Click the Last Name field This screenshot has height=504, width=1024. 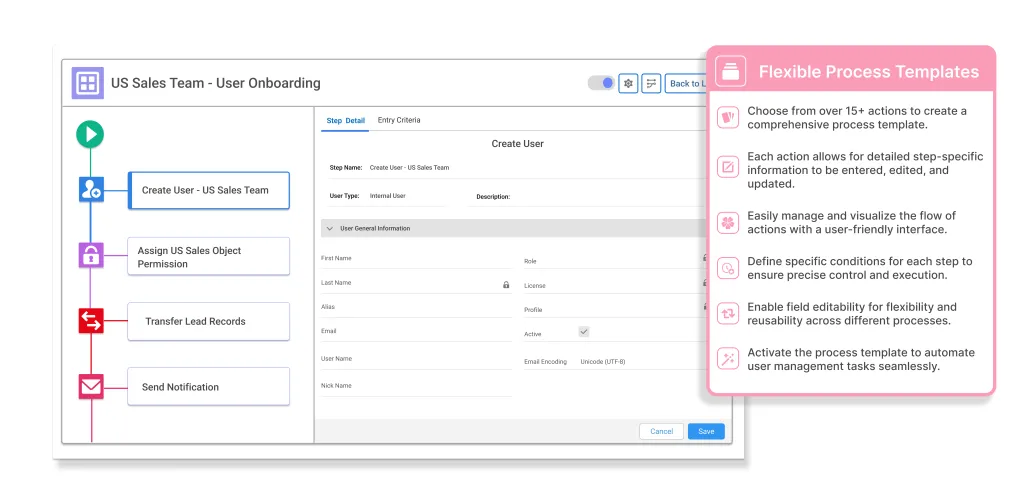pos(416,283)
